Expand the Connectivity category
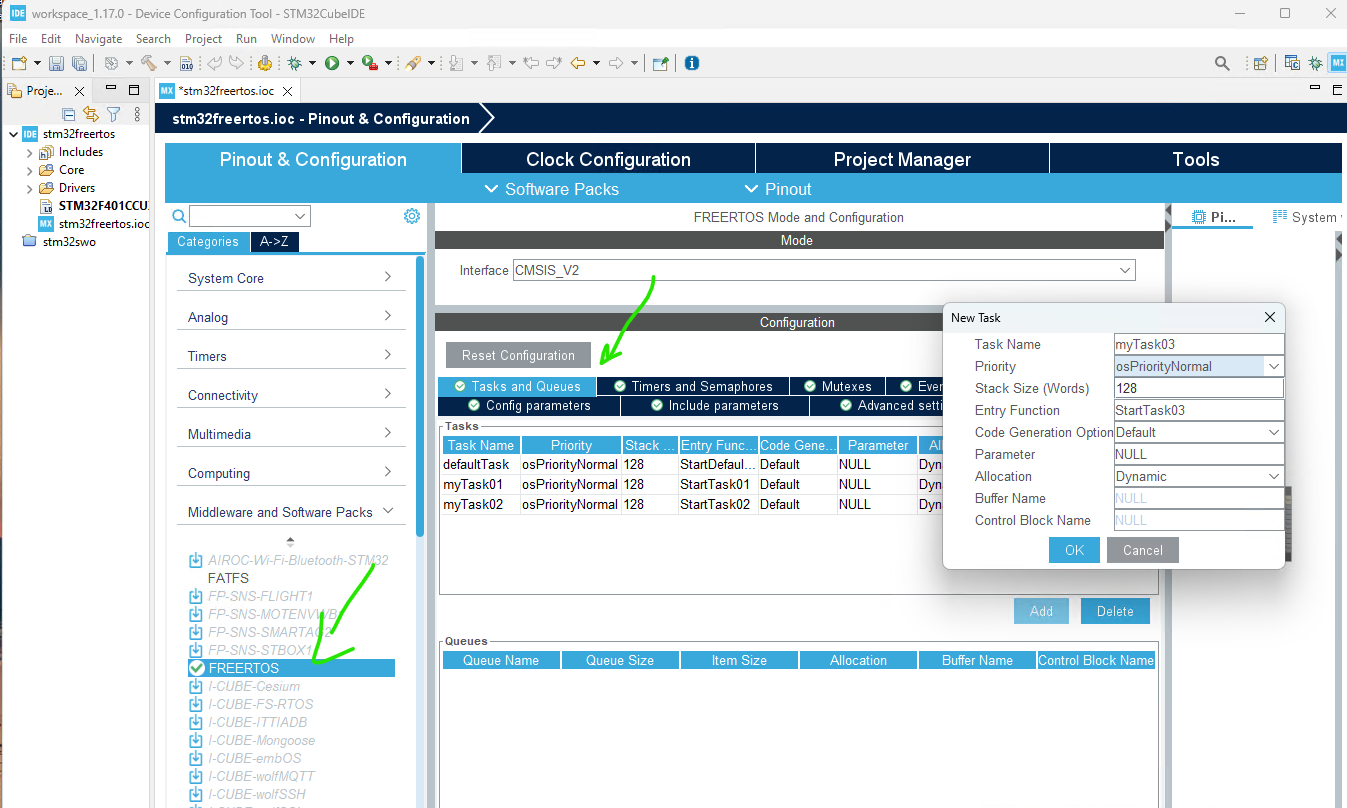 (388, 394)
